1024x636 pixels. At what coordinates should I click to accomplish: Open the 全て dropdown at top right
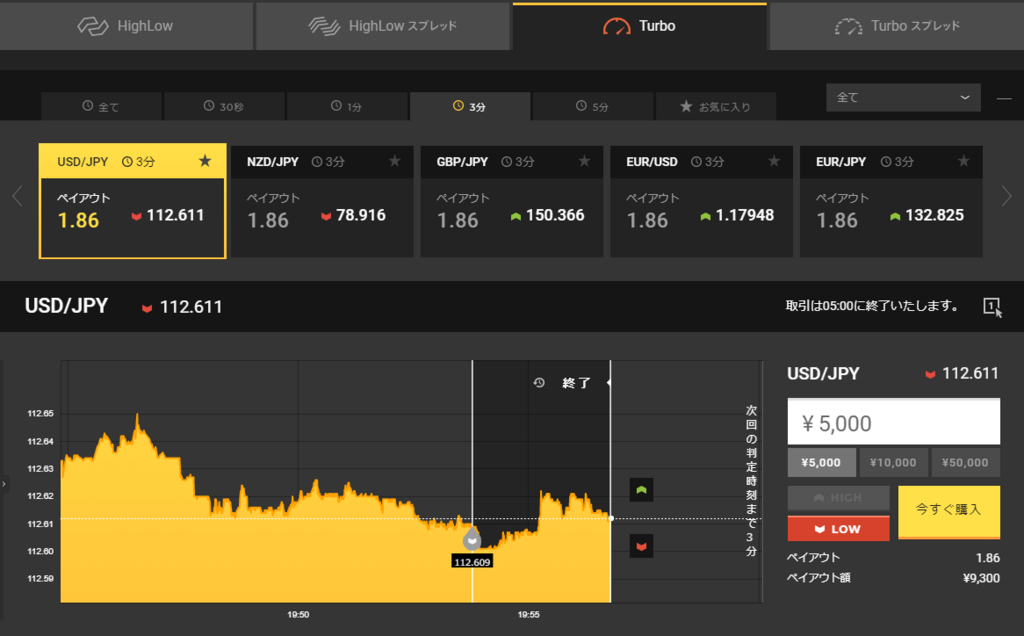coord(903,97)
